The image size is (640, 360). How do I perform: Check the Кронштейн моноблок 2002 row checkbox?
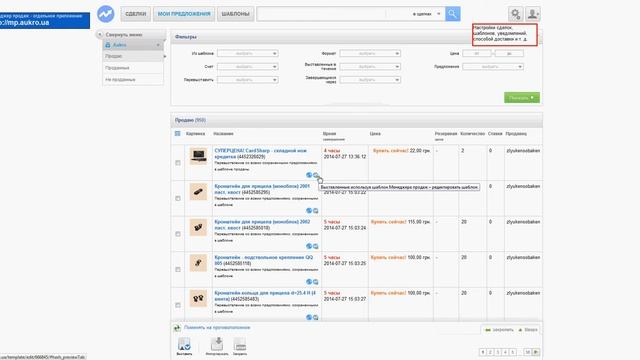click(178, 234)
